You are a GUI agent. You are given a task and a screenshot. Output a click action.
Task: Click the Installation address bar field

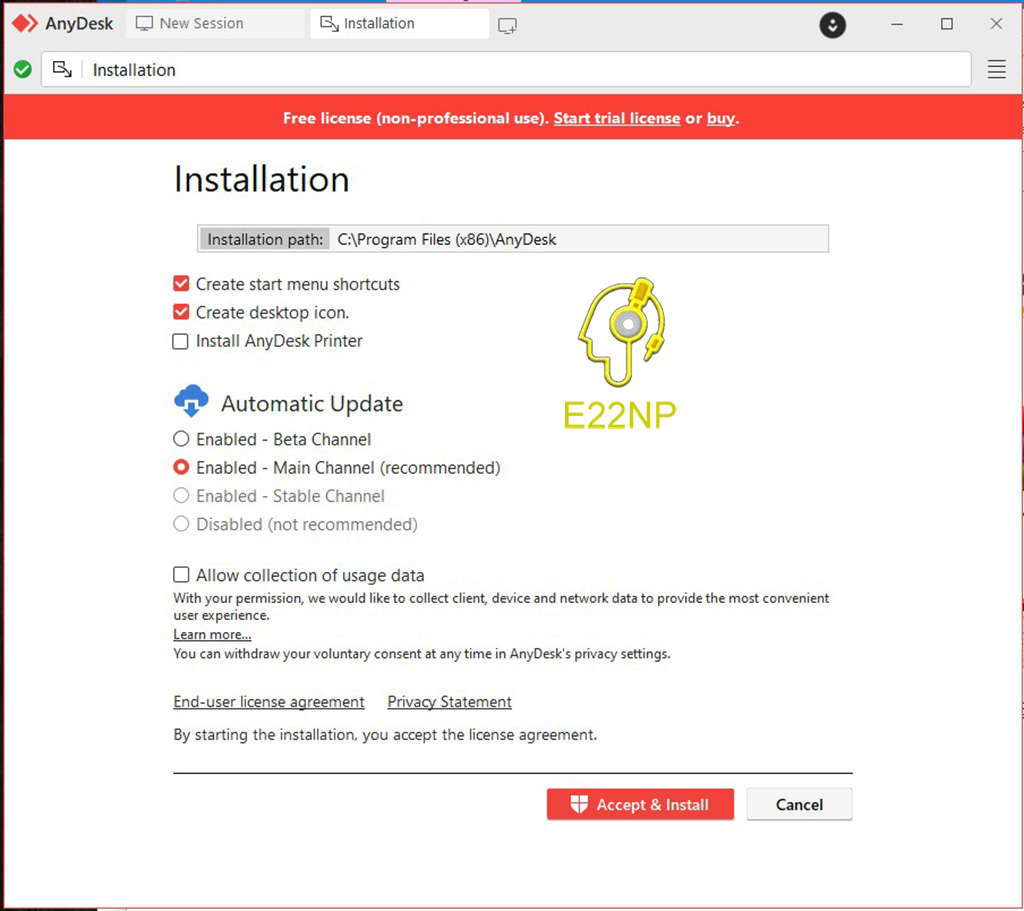(506, 69)
